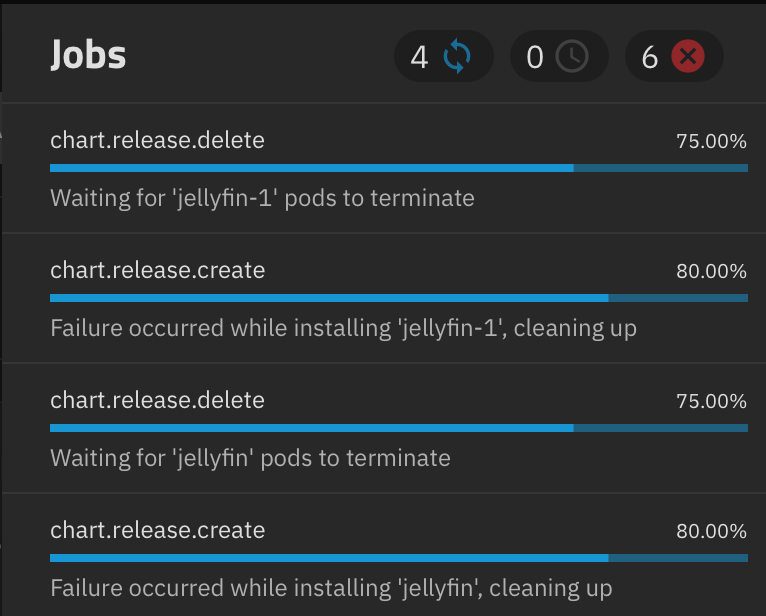
Task: Open the Jobs panel heading
Action: (88, 55)
